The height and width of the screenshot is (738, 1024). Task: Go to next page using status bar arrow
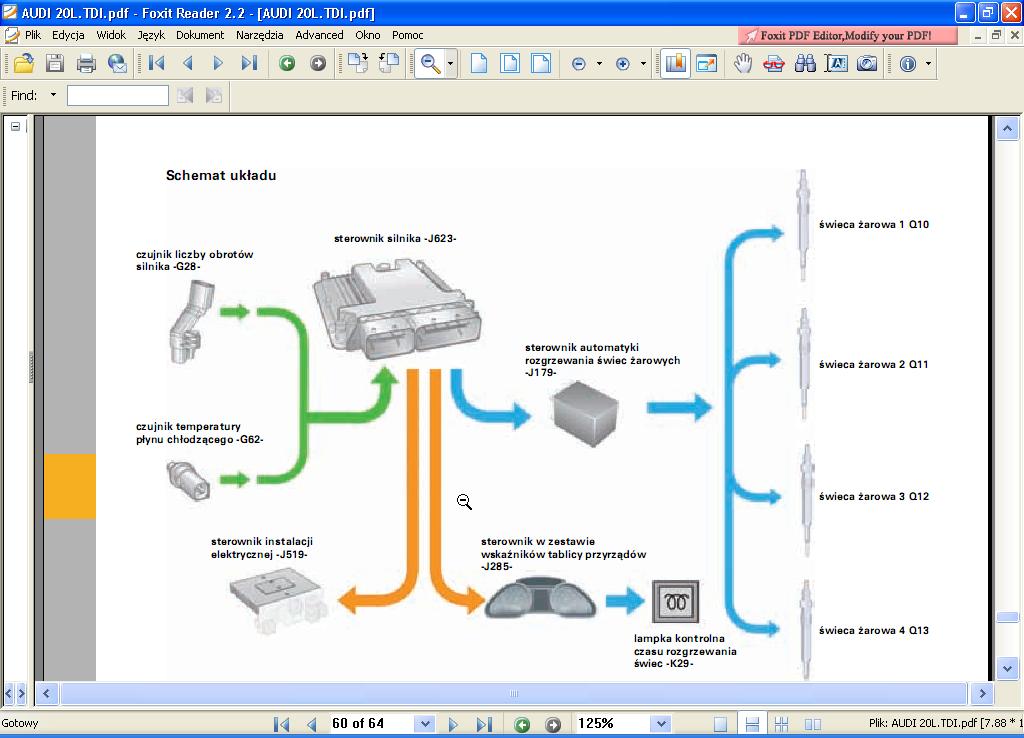click(453, 723)
